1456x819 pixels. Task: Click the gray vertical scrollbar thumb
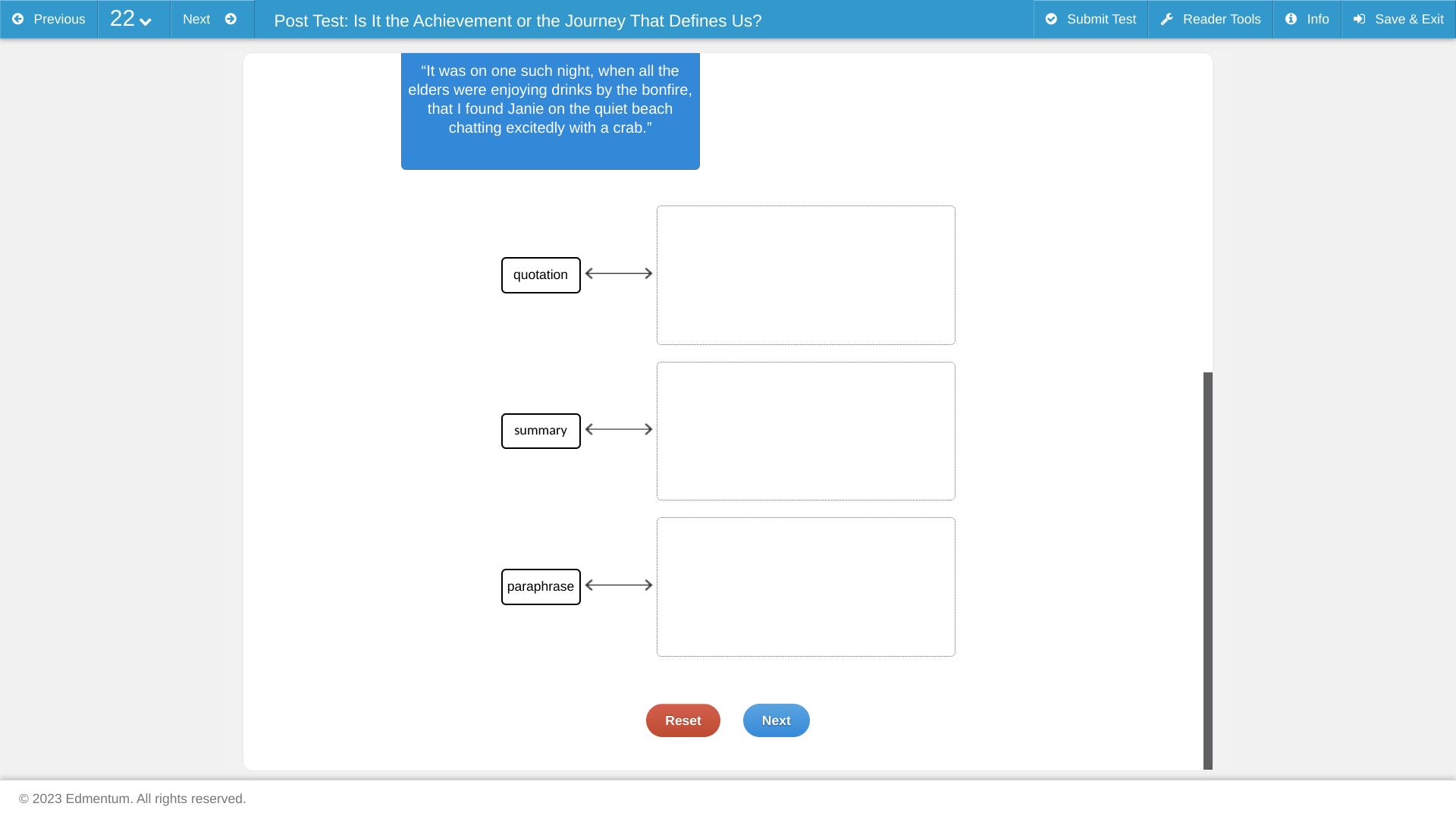pyautogui.click(x=1208, y=571)
